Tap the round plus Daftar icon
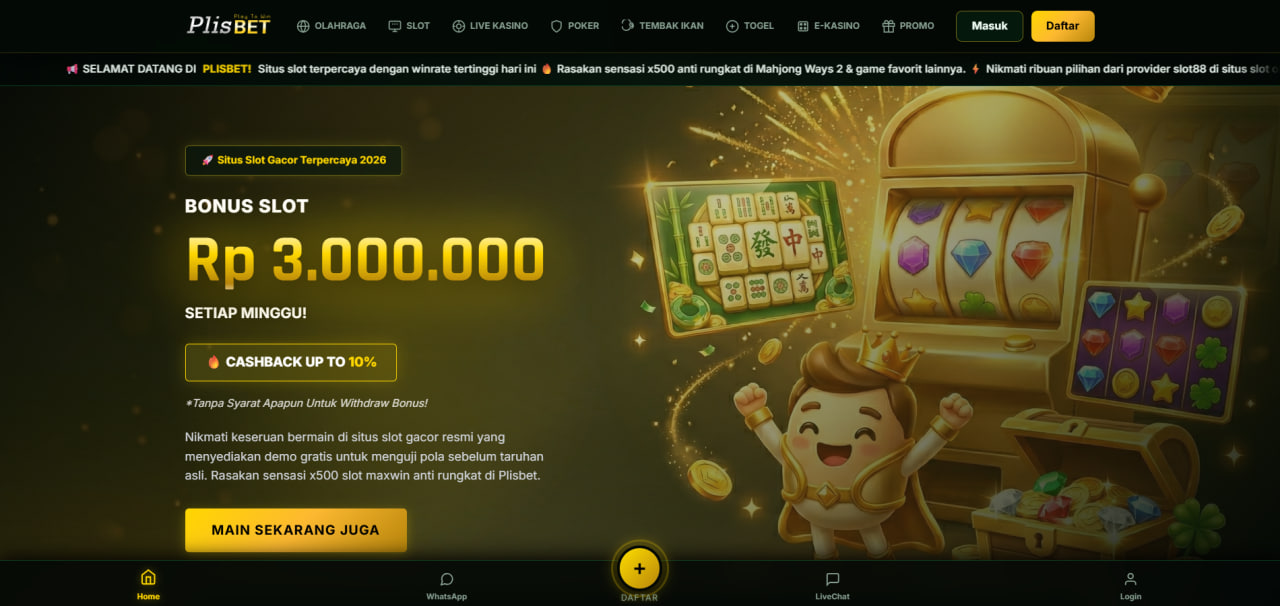1280x606 pixels. 639,569
